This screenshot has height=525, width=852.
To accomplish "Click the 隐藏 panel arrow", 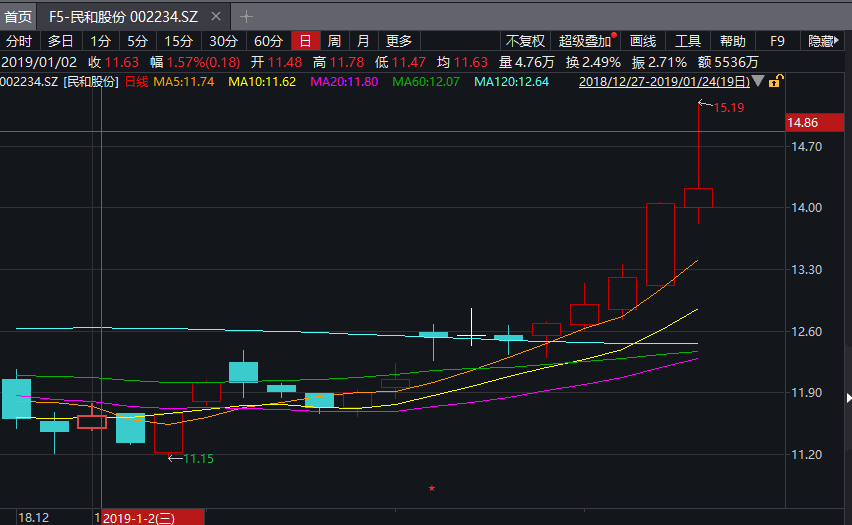I will 823,41.
